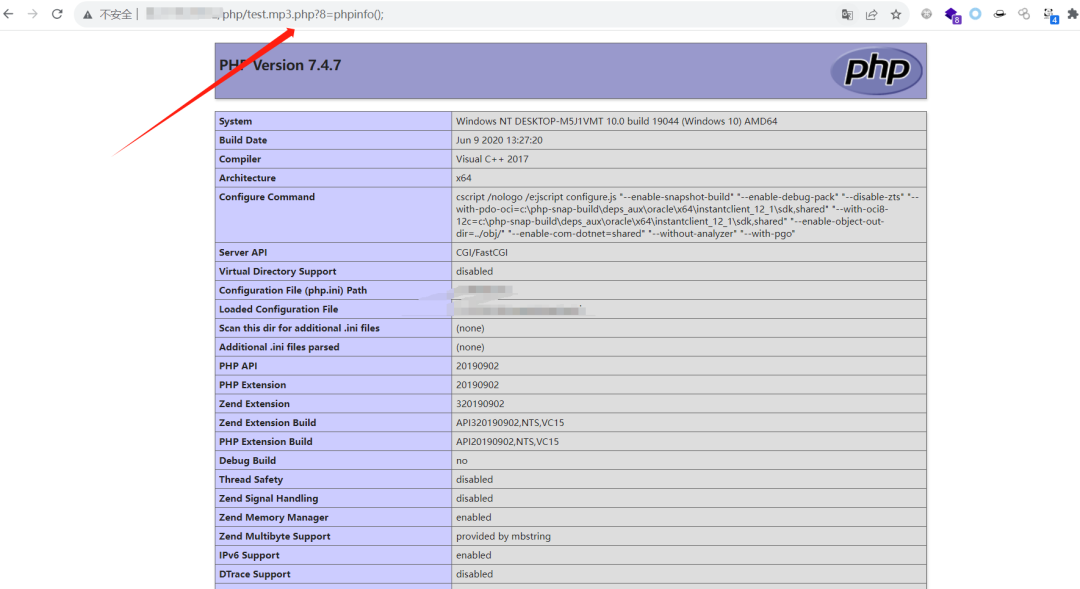Screen dimensions: 1080x589
Task: Focus the address bar URL text
Action: click(x=302, y=14)
